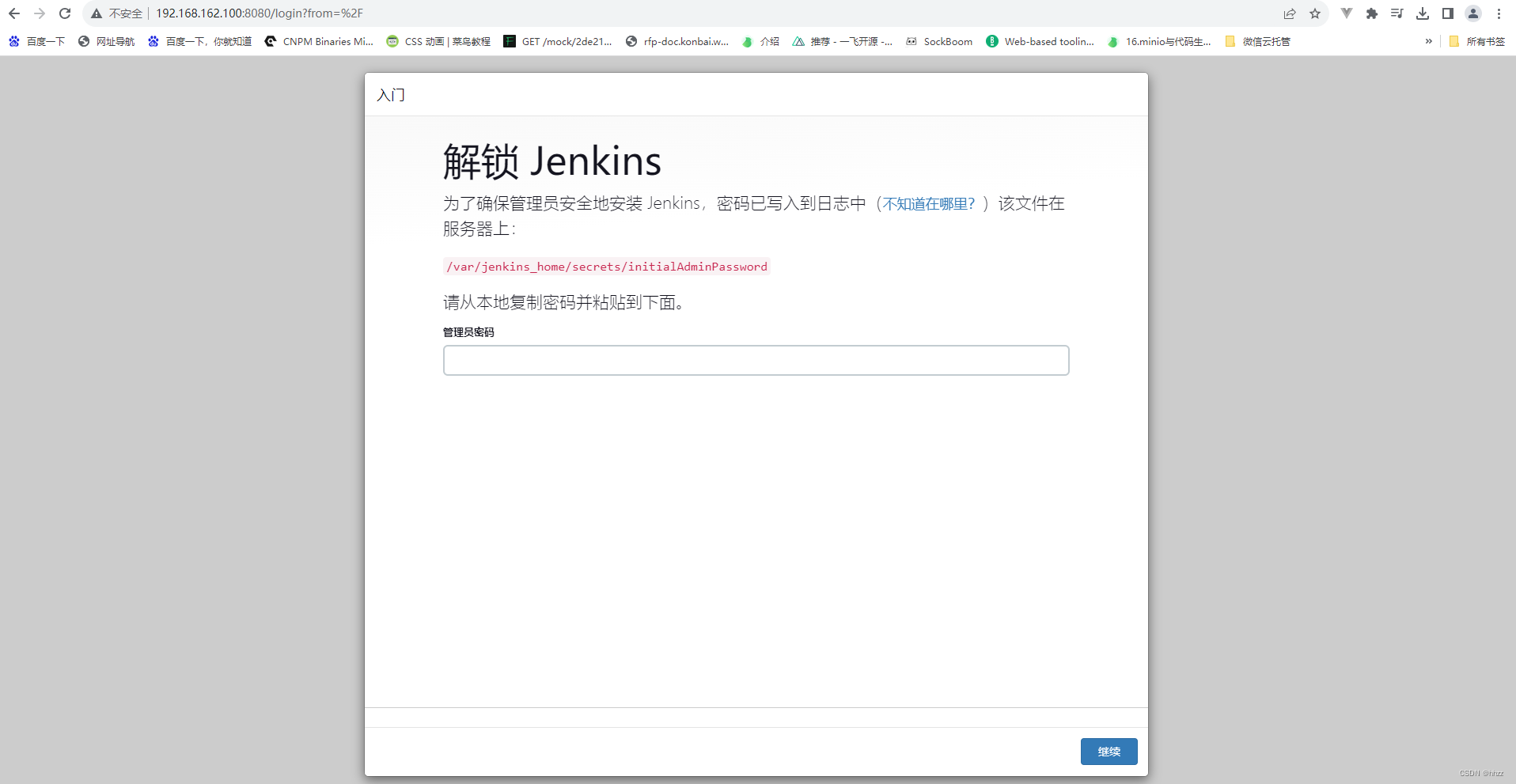This screenshot has height=784, width=1516.
Task: Click the 继续 button
Action: point(1109,752)
